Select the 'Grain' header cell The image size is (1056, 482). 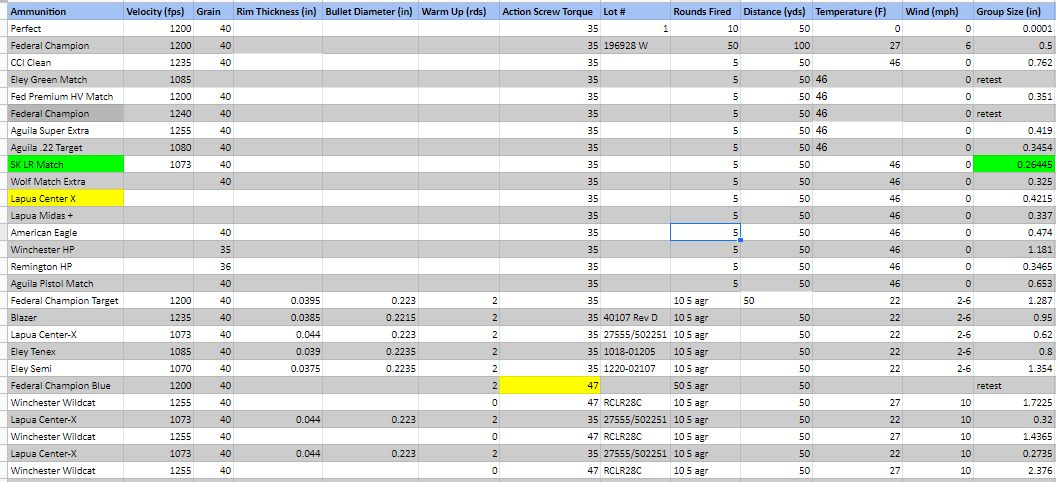(x=213, y=12)
